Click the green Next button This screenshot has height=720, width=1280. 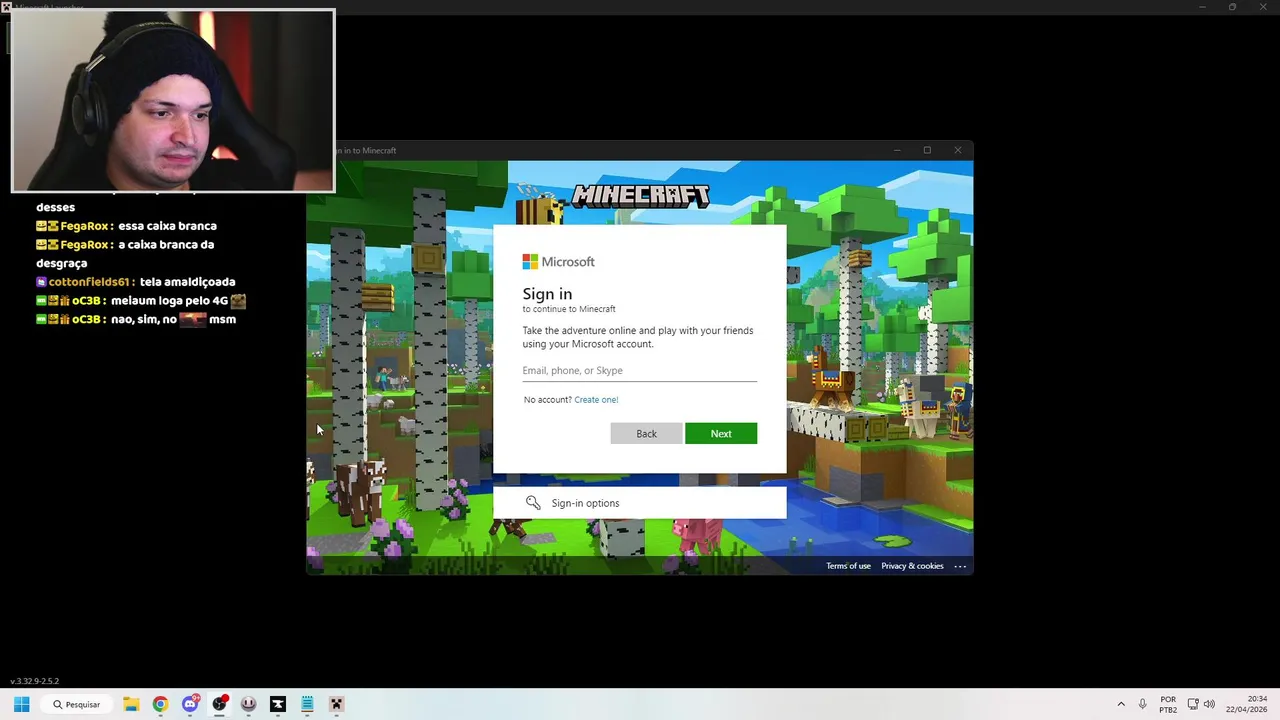click(x=721, y=433)
